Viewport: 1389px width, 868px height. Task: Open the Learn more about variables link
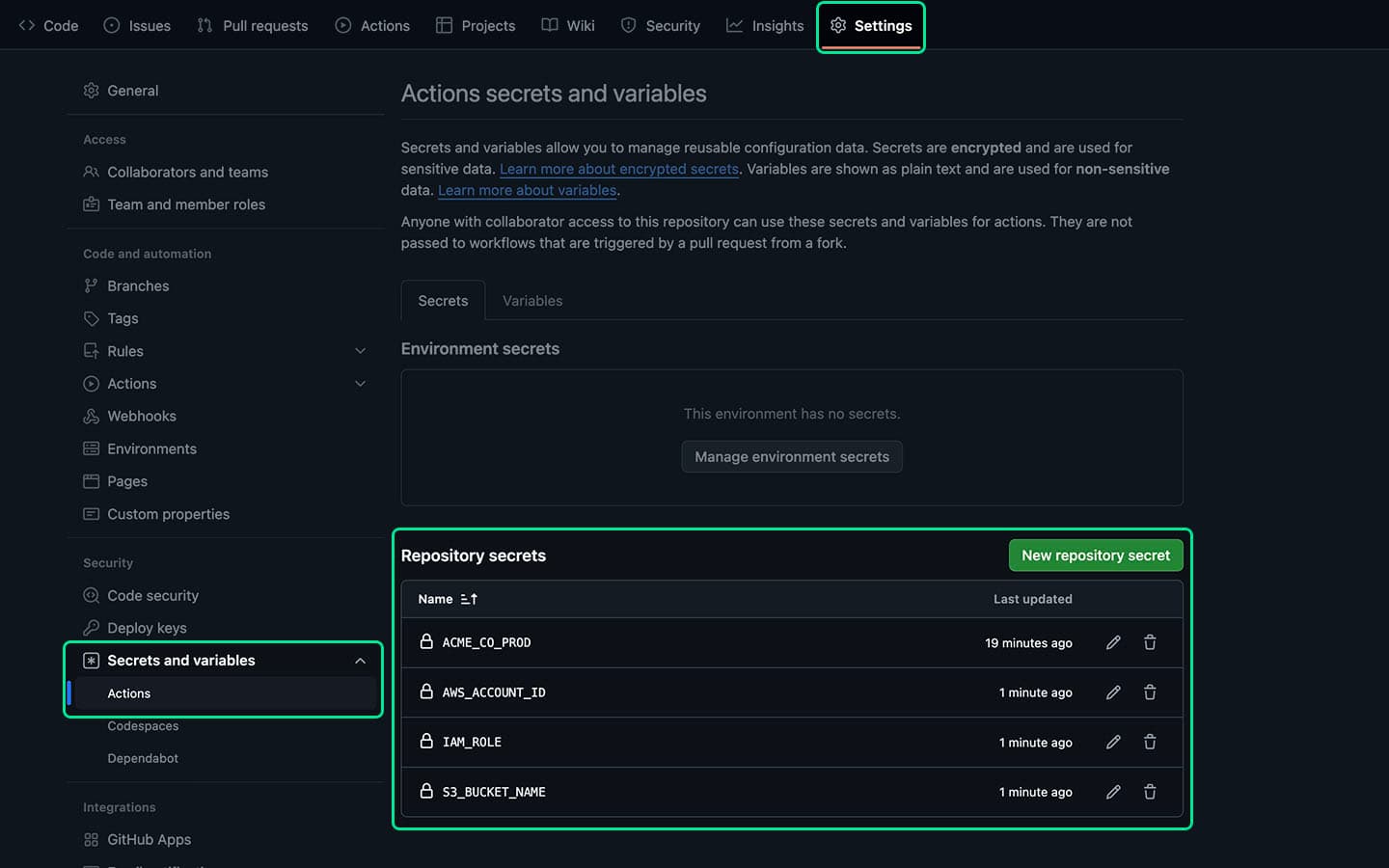pyautogui.click(x=527, y=190)
